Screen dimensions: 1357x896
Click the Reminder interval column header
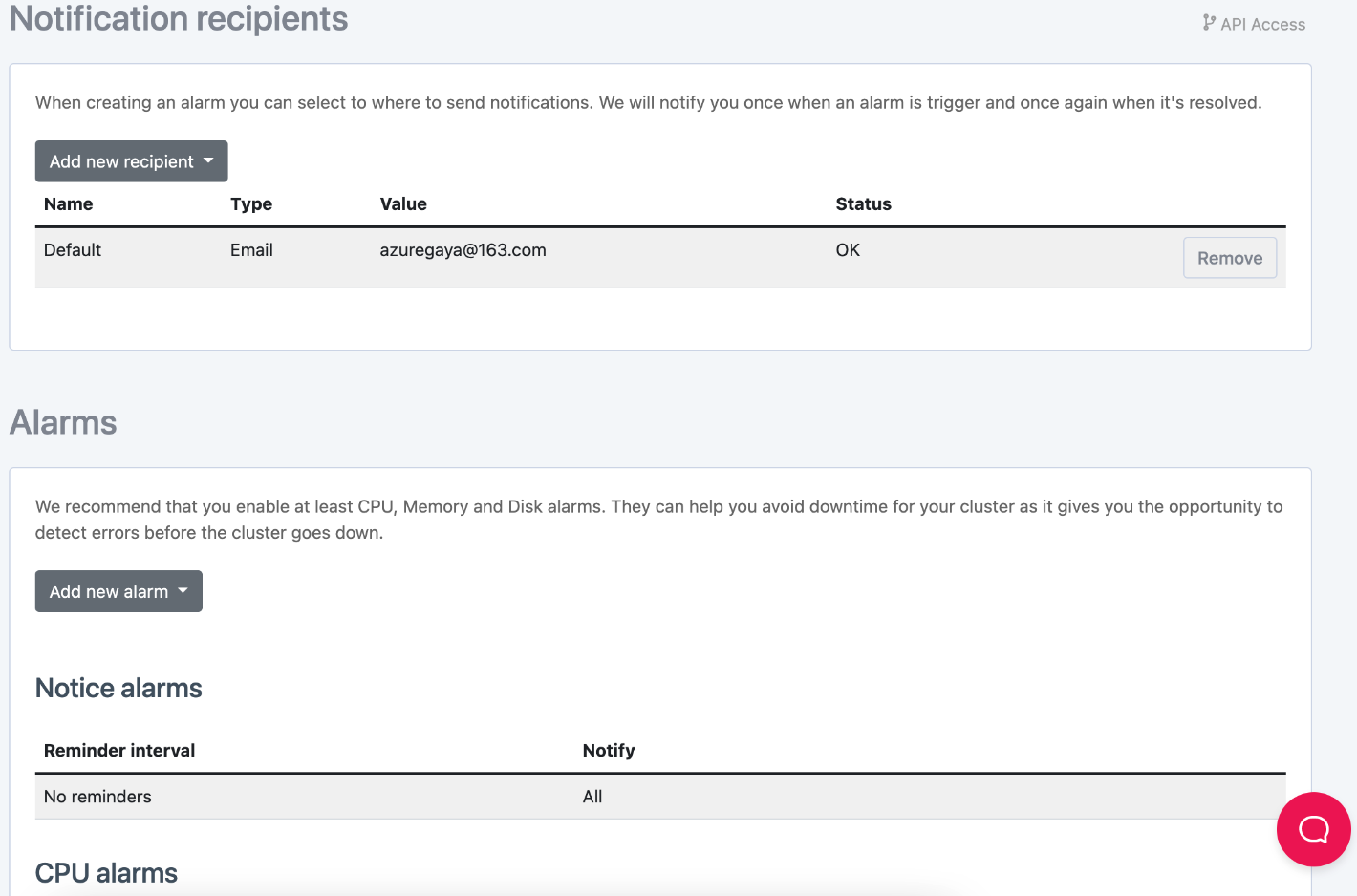(x=119, y=751)
